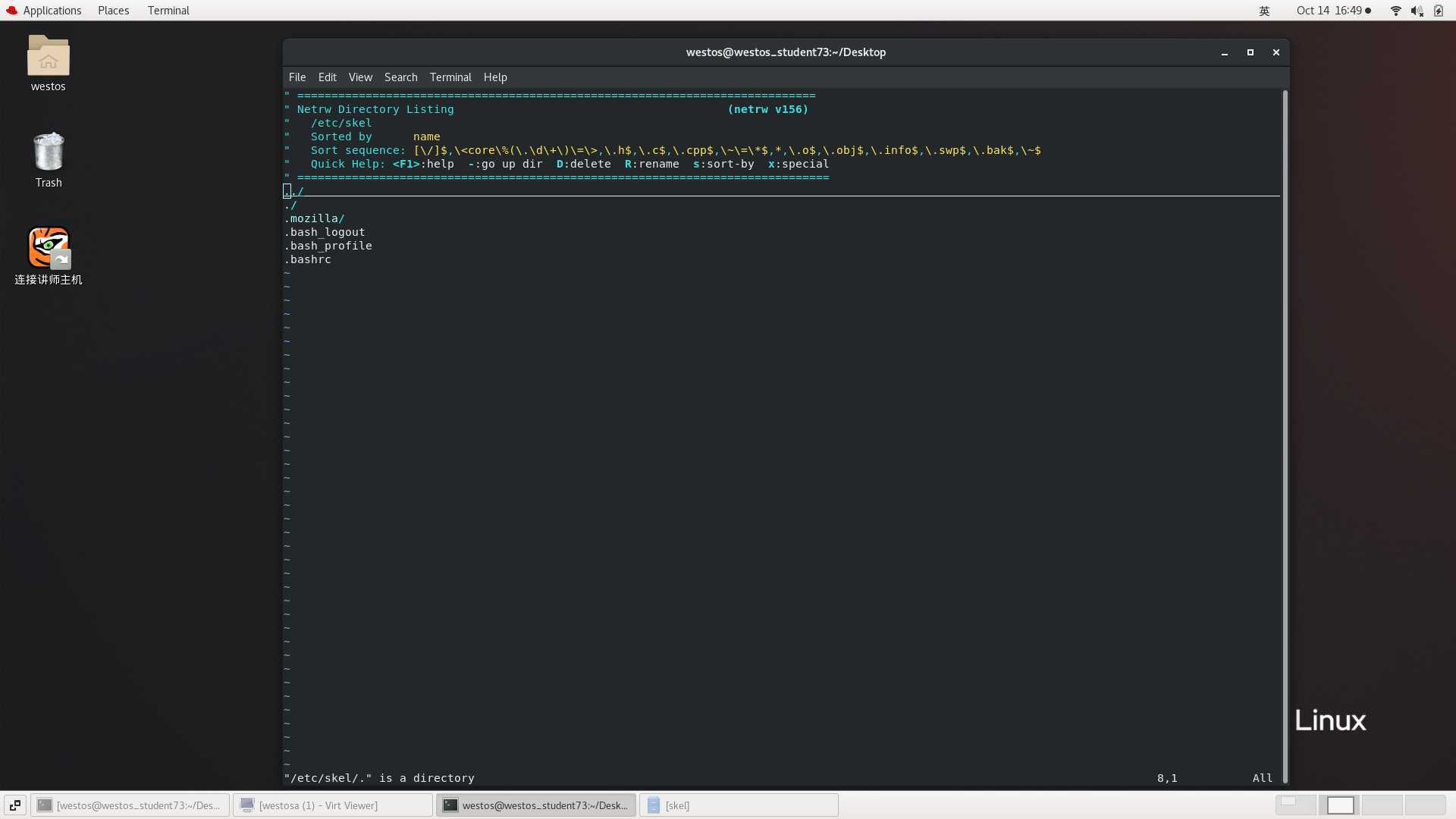The height and width of the screenshot is (819, 1456).
Task: Minimize the terminal window
Action: tap(1225, 52)
